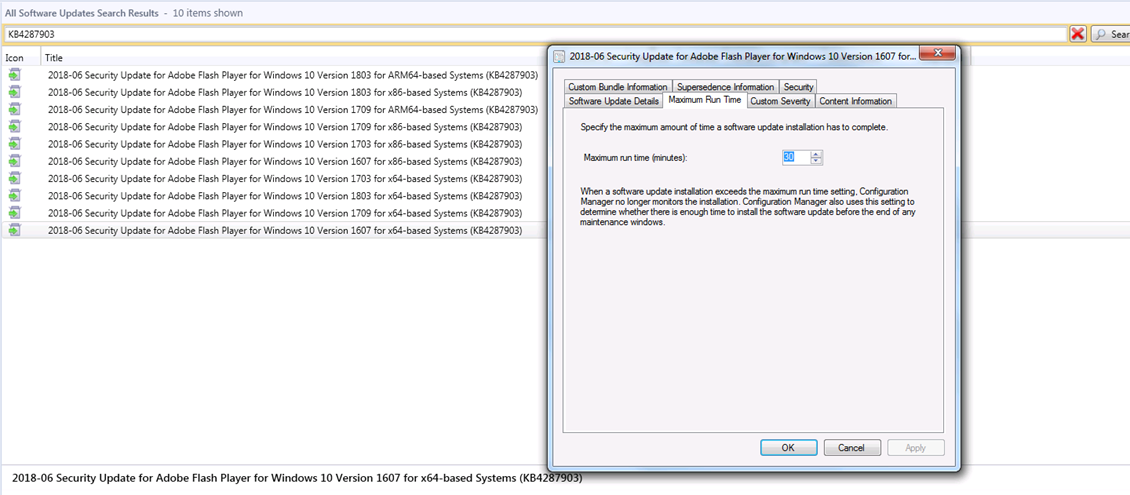Screen dimensions: 1130x495
Task: Increase maximum run time with up arrow
Action: coord(816,153)
